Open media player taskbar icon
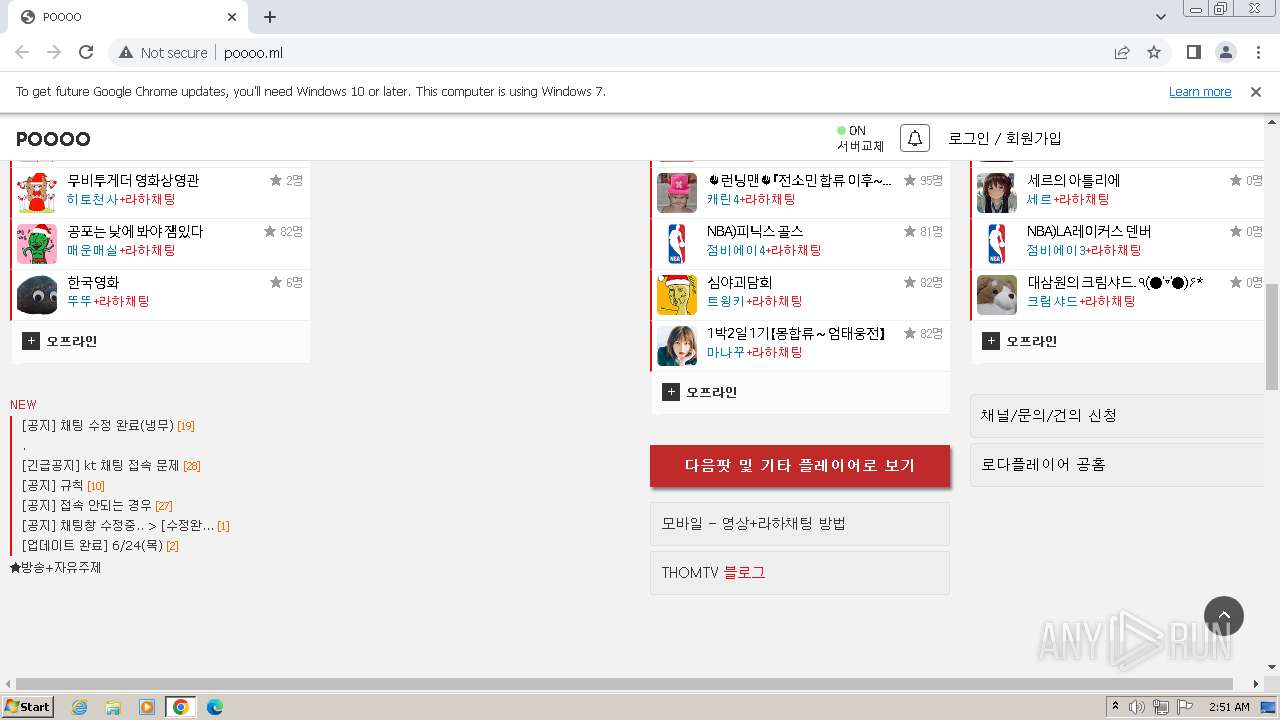 [x=147, y=707]
